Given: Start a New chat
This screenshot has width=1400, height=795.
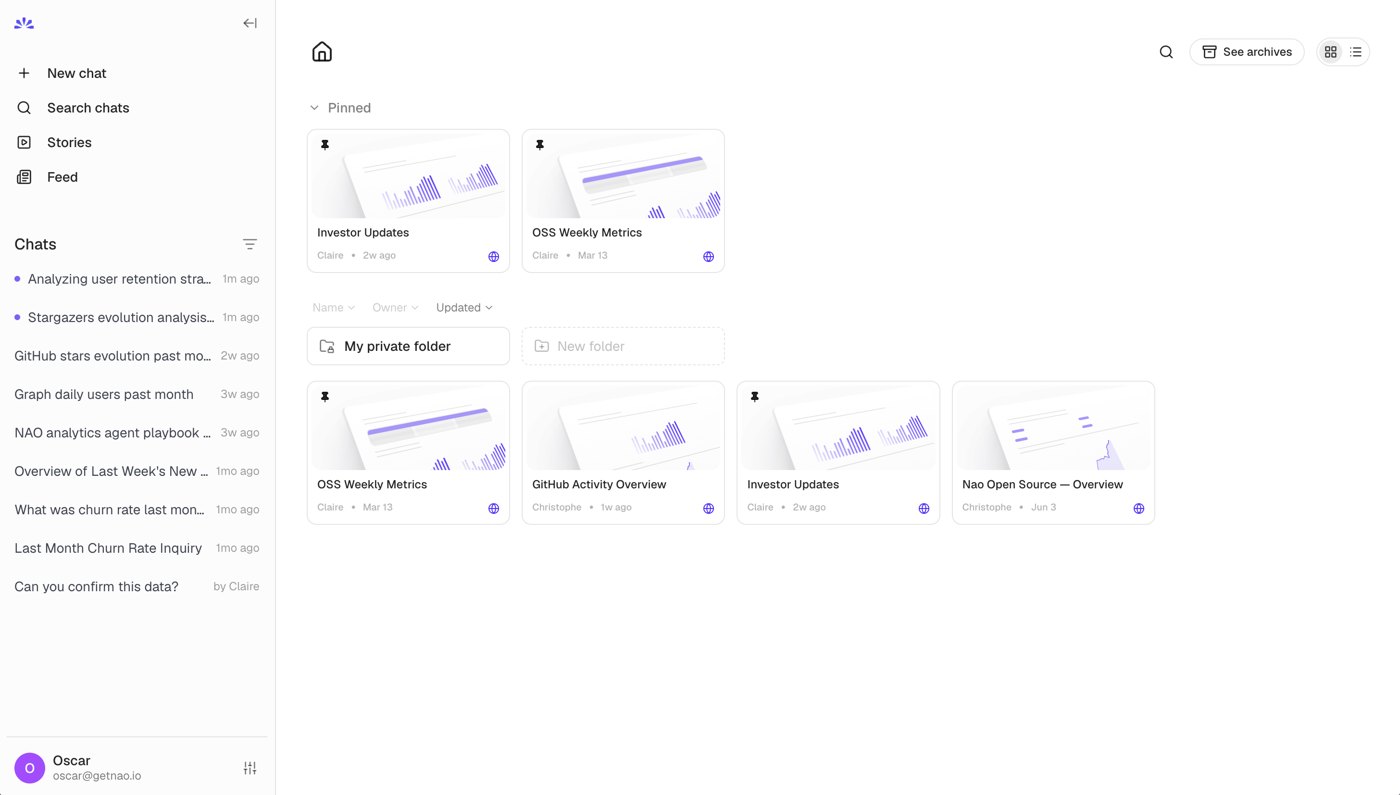Looking at the screenshot, I should (x=138, y=73).
